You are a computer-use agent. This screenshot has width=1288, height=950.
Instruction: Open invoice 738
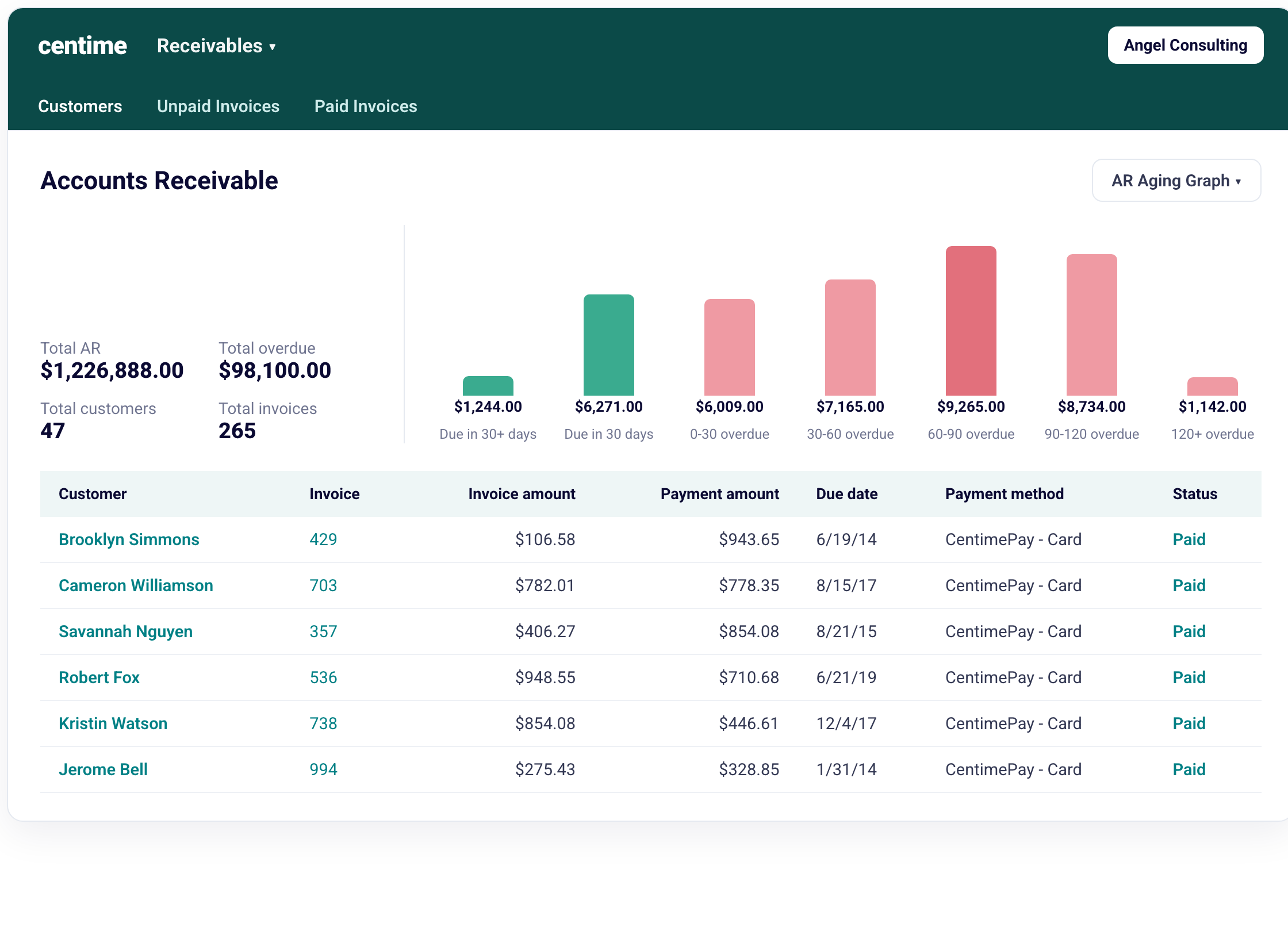click(x=323, y=723)
